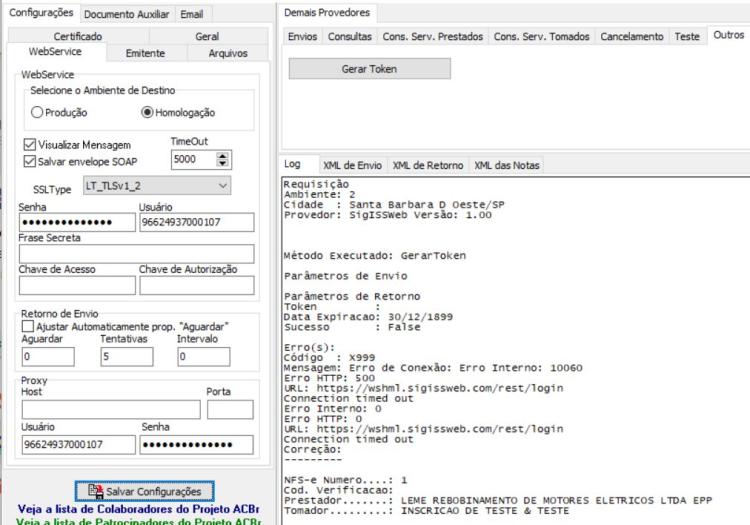Show the XML de Envio tab
Viewport: 750px width, 525px height.
click(x=353, y=165)
